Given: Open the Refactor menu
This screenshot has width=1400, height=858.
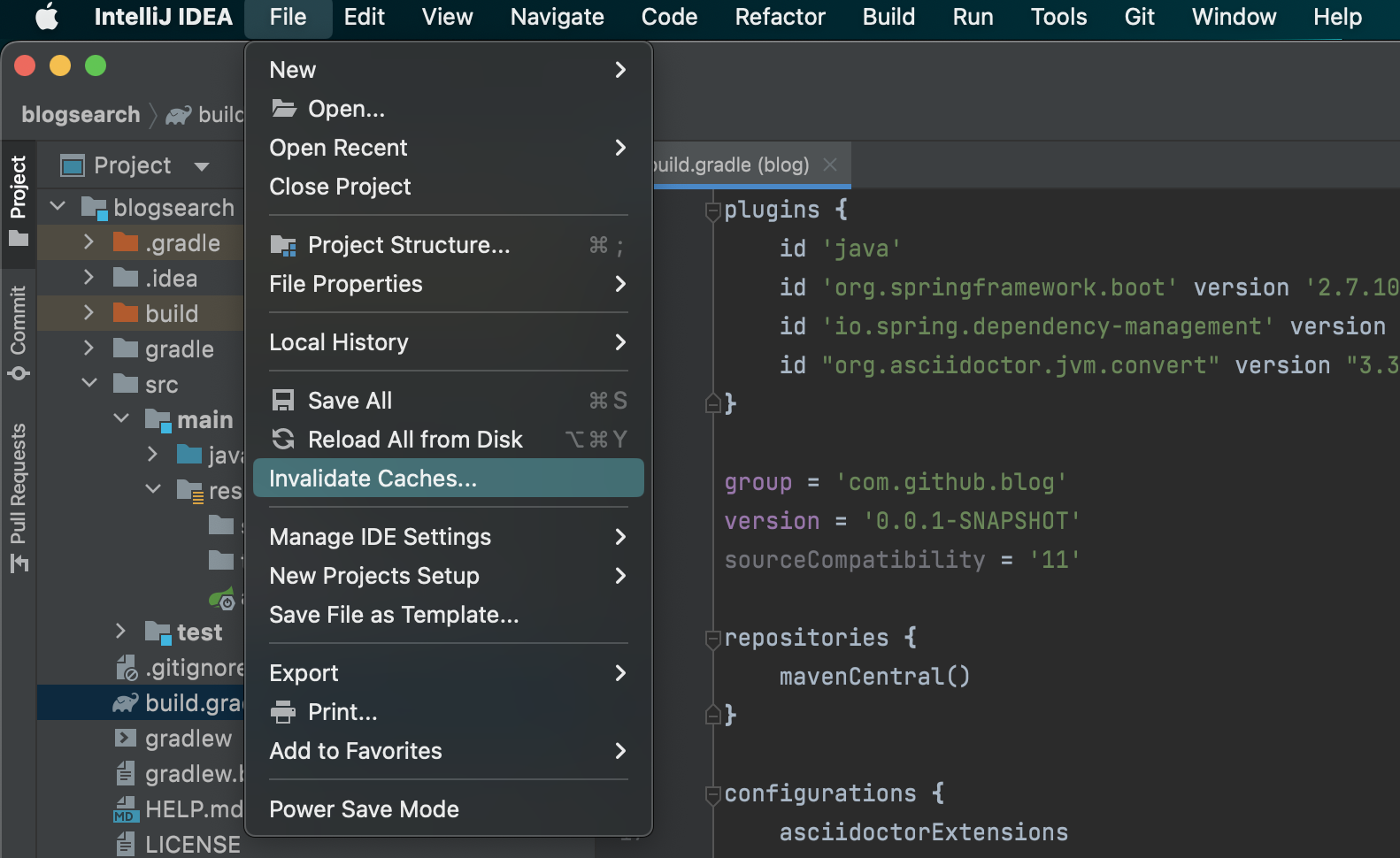Looking at the screenshot, I should click(x=780, y=17).
